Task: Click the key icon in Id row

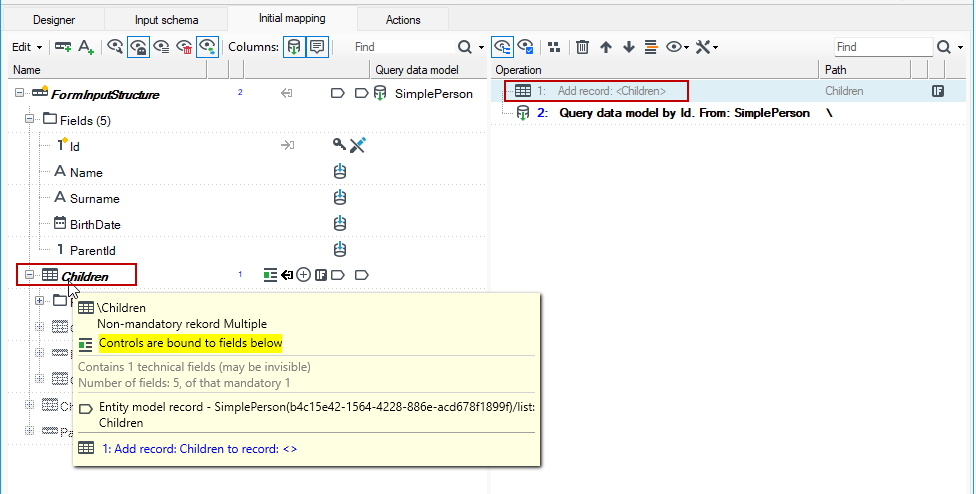Action: (x=339, y=145)
